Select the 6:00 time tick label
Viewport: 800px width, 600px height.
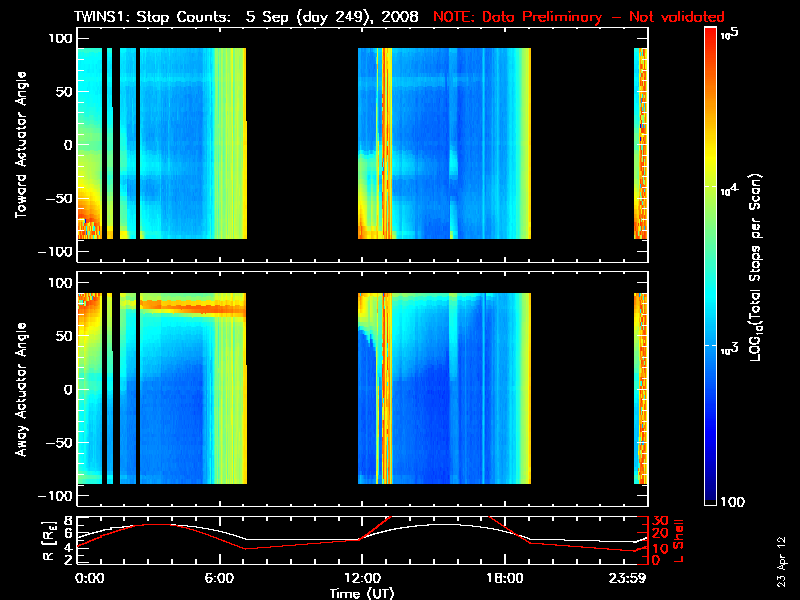(218, 577)
